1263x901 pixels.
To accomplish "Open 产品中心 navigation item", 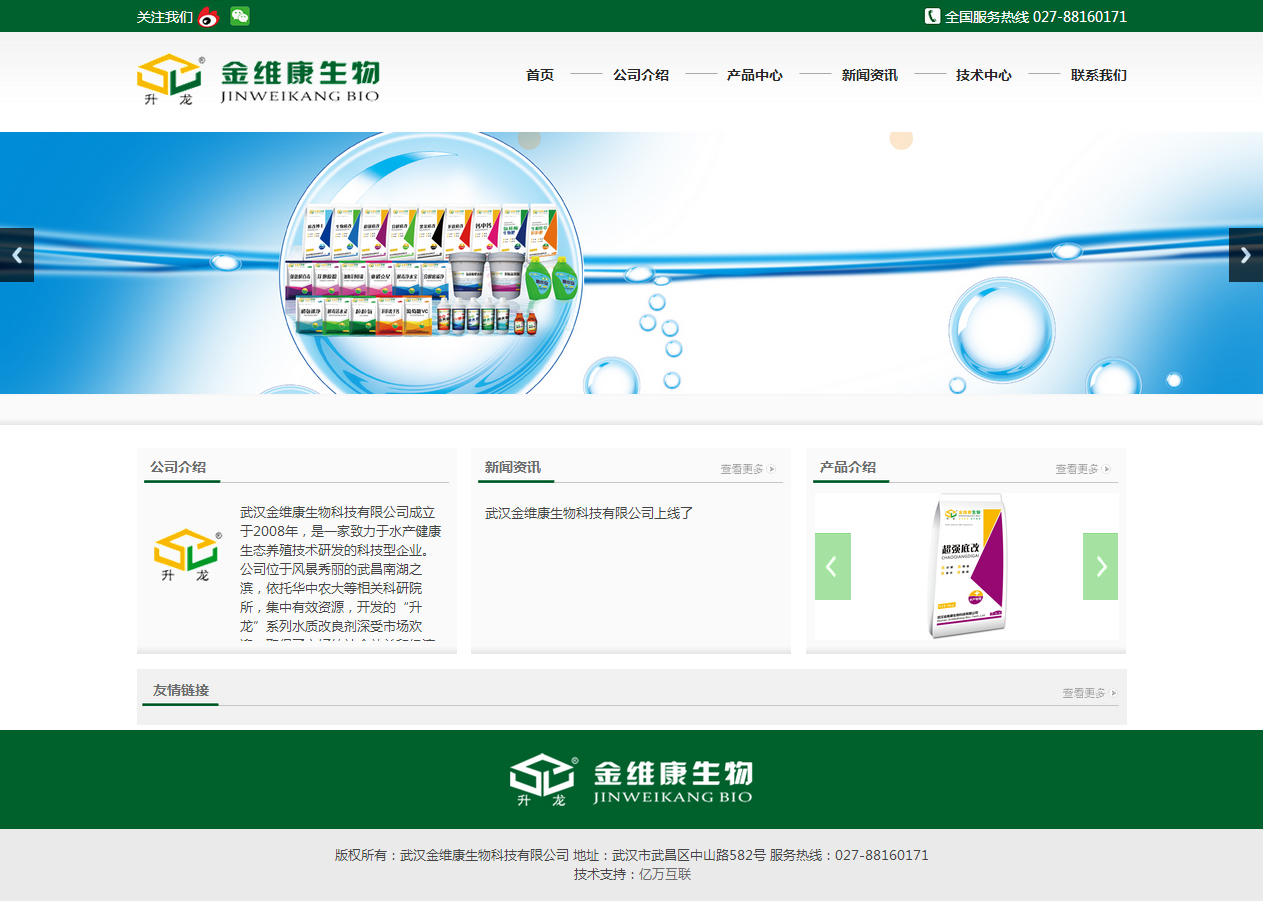I will coord(755,75).
